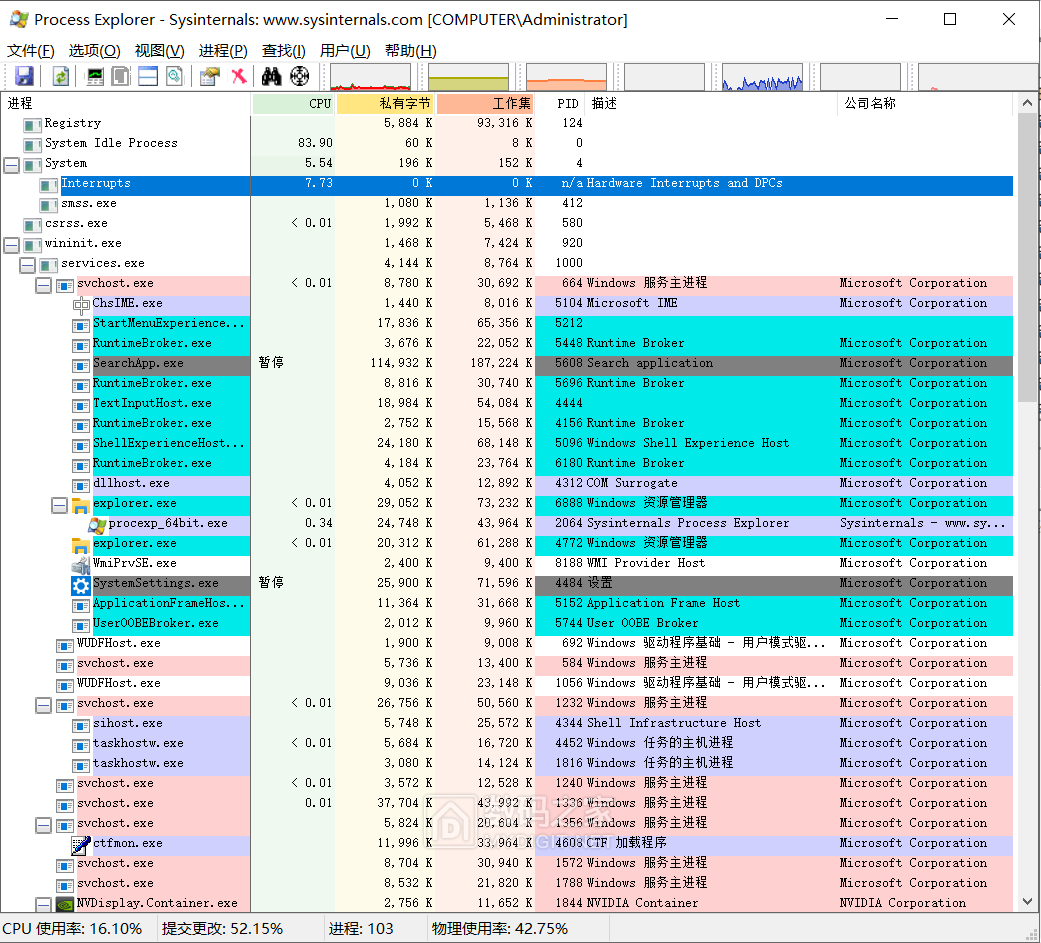Viewport: 1041px width, 943px height.
Task: Click the csrss.exe process icon
Action: click(33, 225)
